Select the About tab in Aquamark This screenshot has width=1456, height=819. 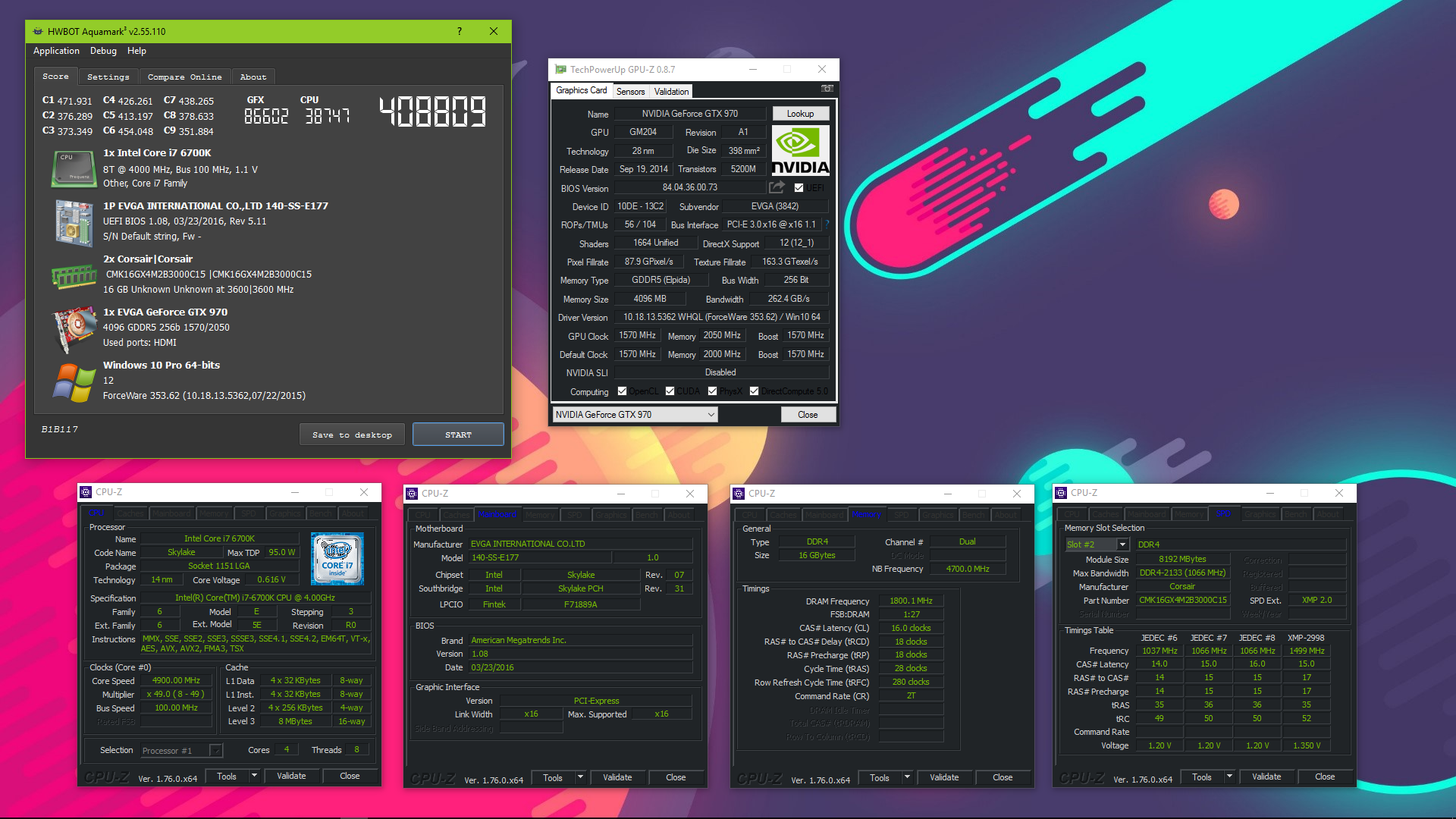pos(253,77)
